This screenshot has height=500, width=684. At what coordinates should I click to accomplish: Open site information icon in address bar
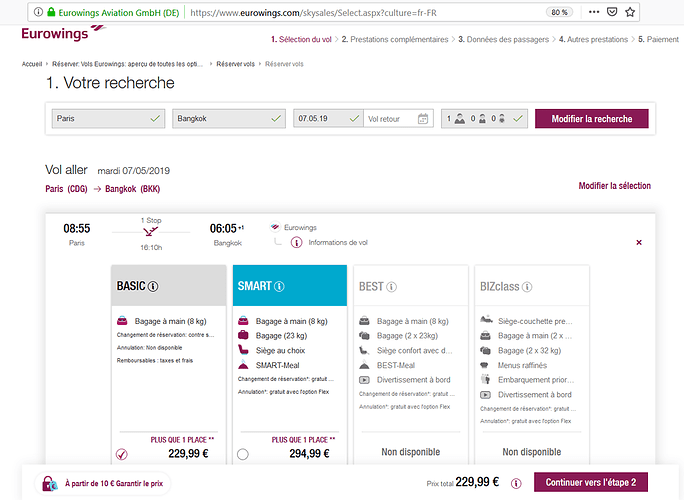[38, 12]
